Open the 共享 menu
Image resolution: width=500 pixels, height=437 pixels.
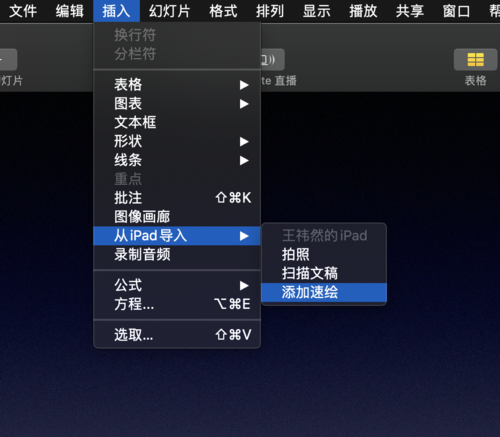tap(410, 11)
